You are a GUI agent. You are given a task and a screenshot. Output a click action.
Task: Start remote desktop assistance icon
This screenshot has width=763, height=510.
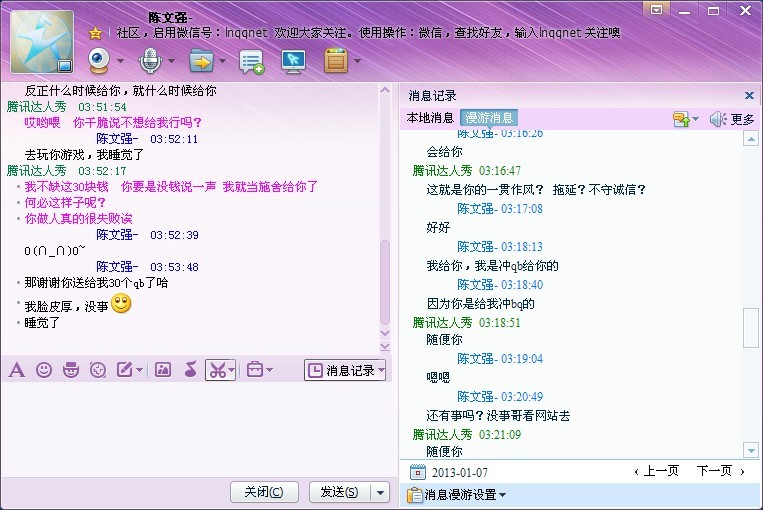[x=293, y=61]
